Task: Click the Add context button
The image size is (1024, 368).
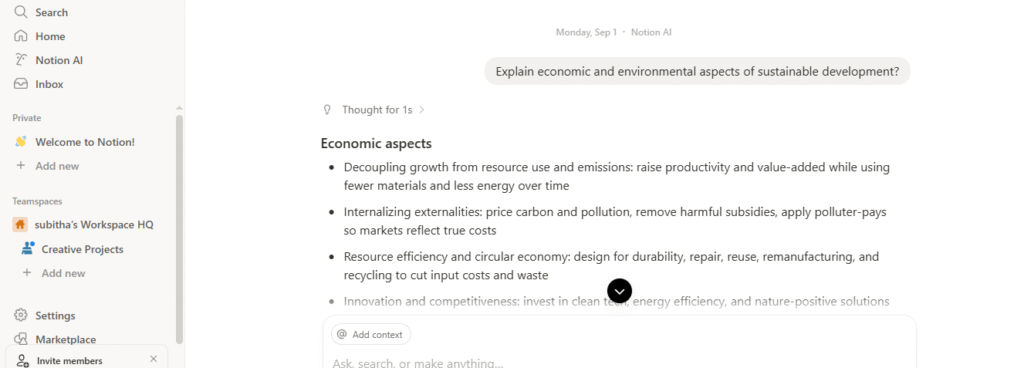Action: point(370,334)
